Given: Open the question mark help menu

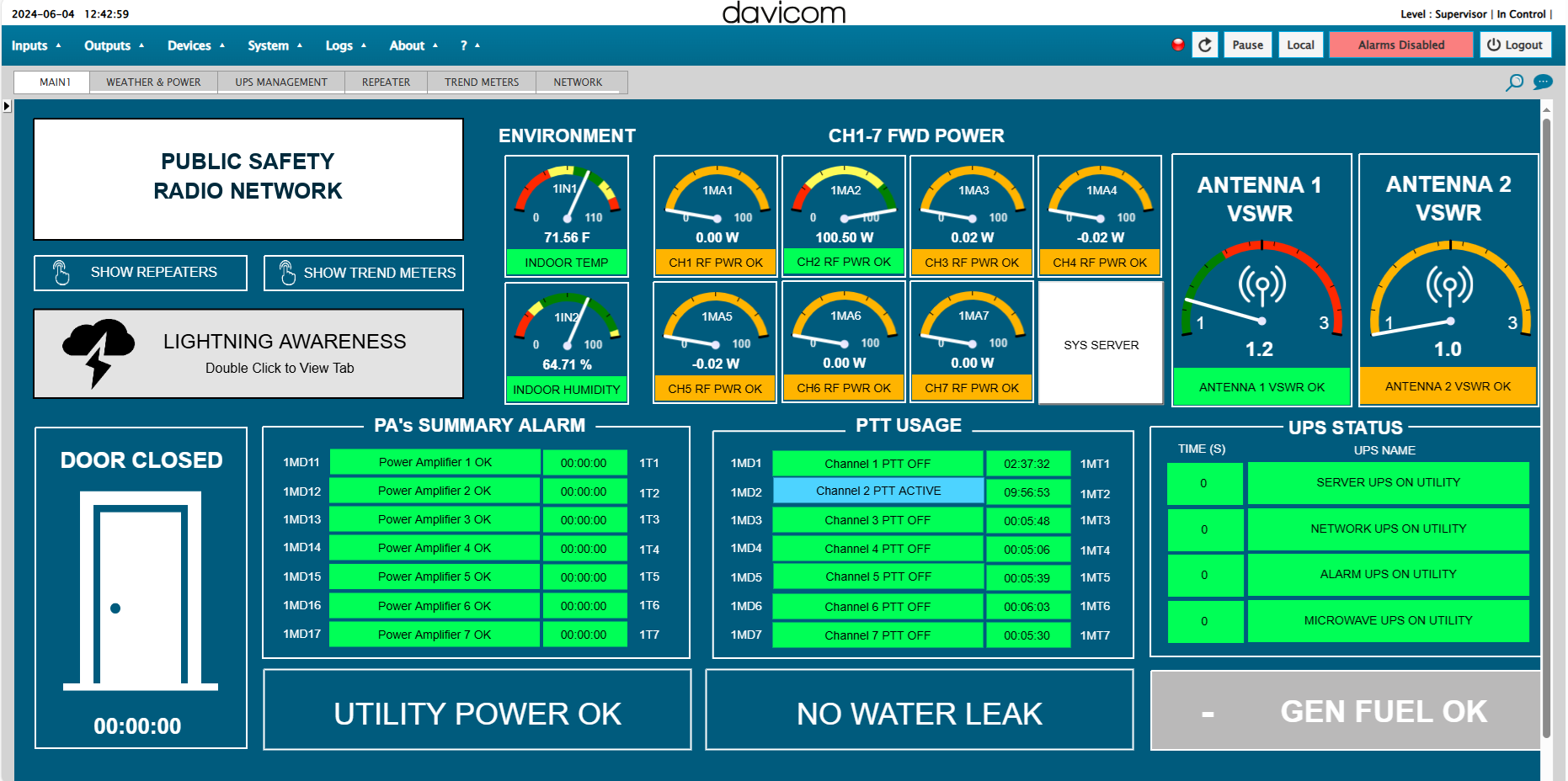Looking at the screenshot, I should click(x=469, y=45).
